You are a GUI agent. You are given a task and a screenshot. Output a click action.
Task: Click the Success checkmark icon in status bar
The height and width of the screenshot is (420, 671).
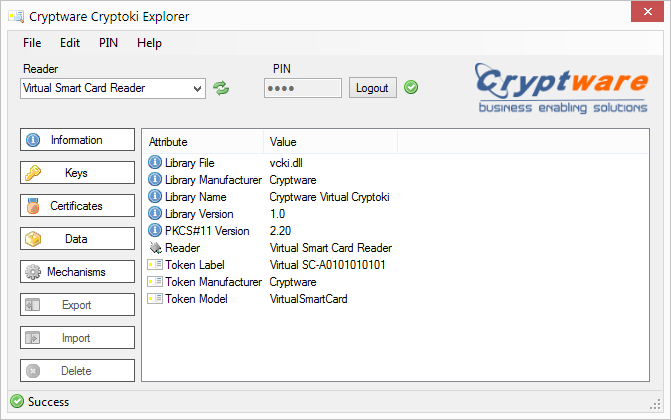pyautogui.click(x=17, y=402)
